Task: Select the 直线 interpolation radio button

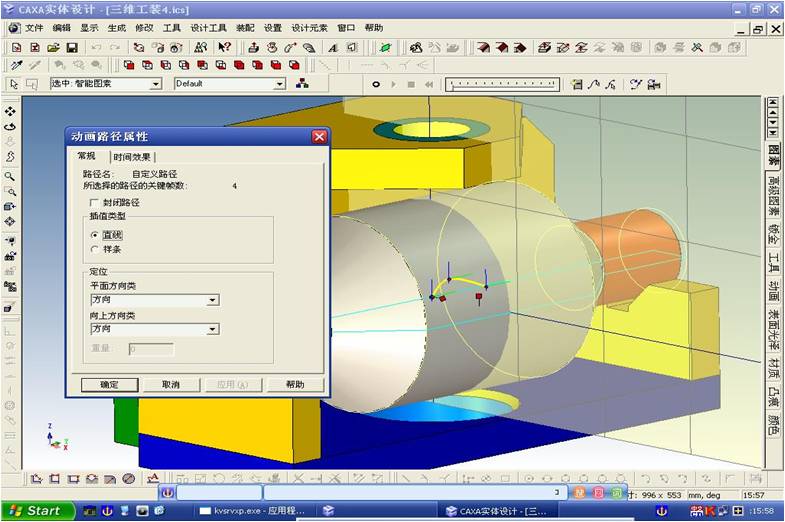Action: (x=95, y=234)
